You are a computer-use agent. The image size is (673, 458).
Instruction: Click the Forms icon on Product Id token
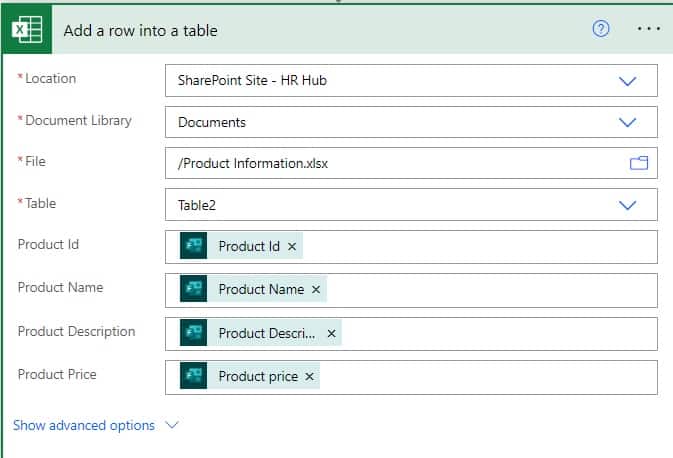click(x=194, y=246)
